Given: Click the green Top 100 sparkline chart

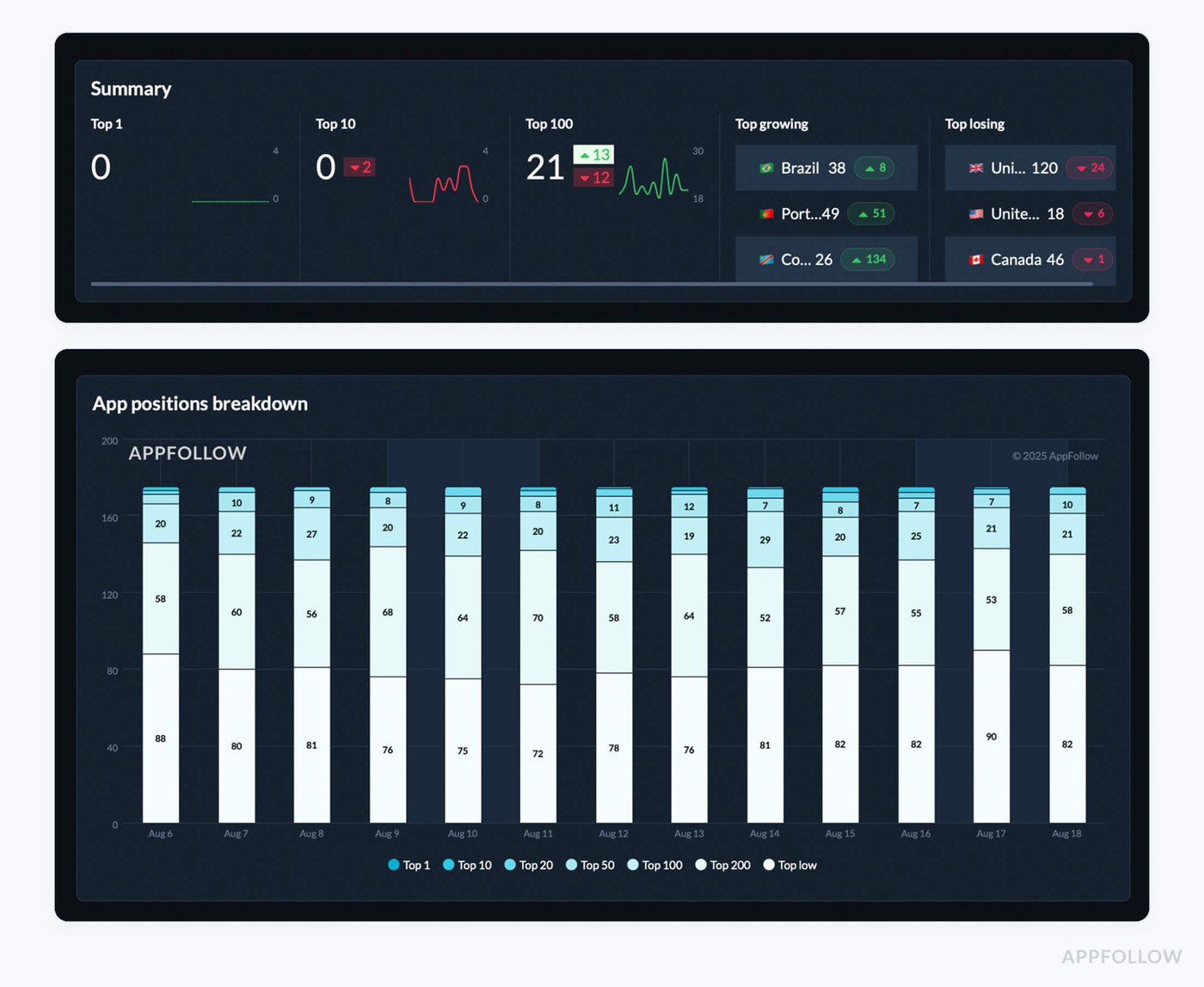Looking at the screenshot, I should [x=654, y=175].
